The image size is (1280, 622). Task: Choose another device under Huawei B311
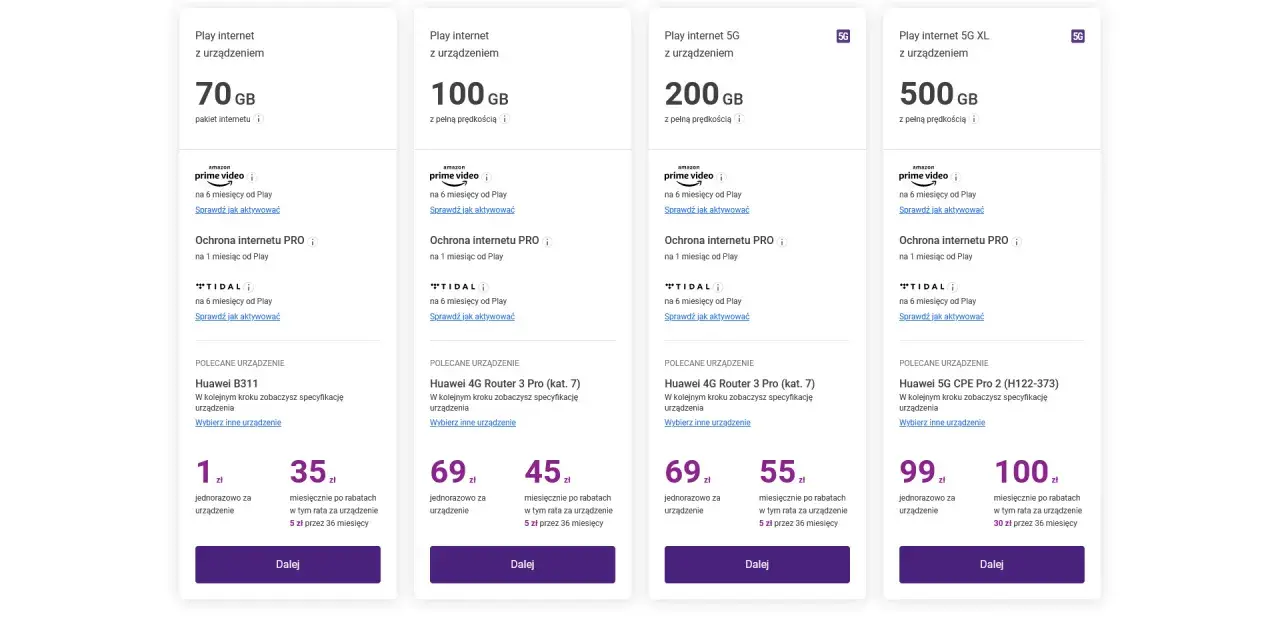[238, 423]
